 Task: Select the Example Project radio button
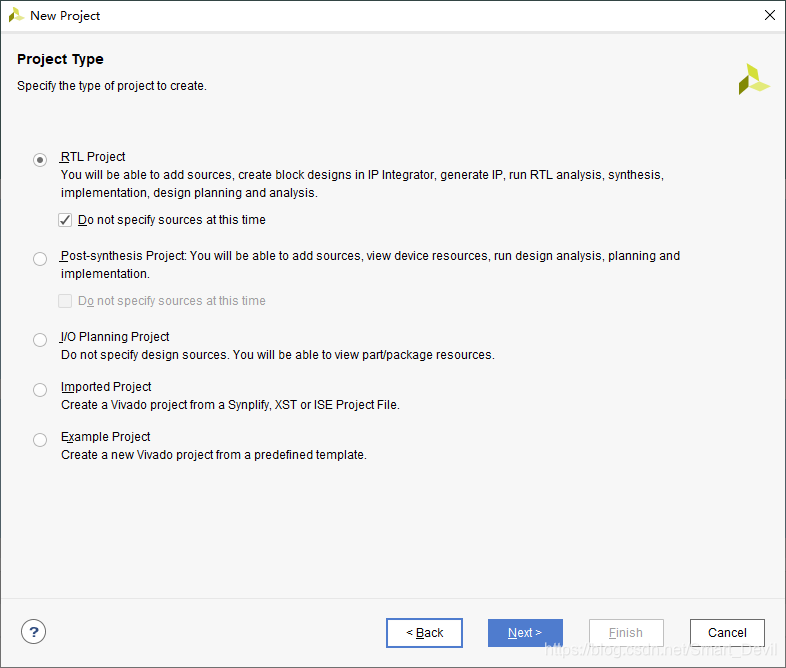[40, 440]
